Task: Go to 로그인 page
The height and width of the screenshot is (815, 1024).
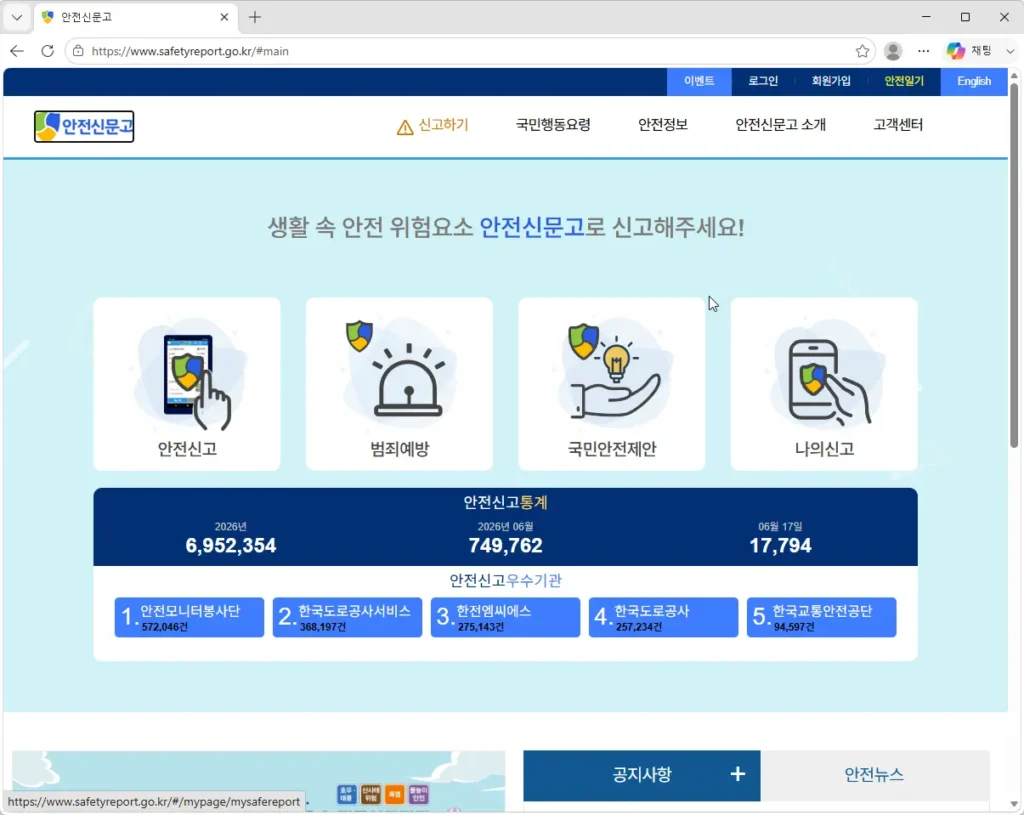Action: [x=763, y=81]
